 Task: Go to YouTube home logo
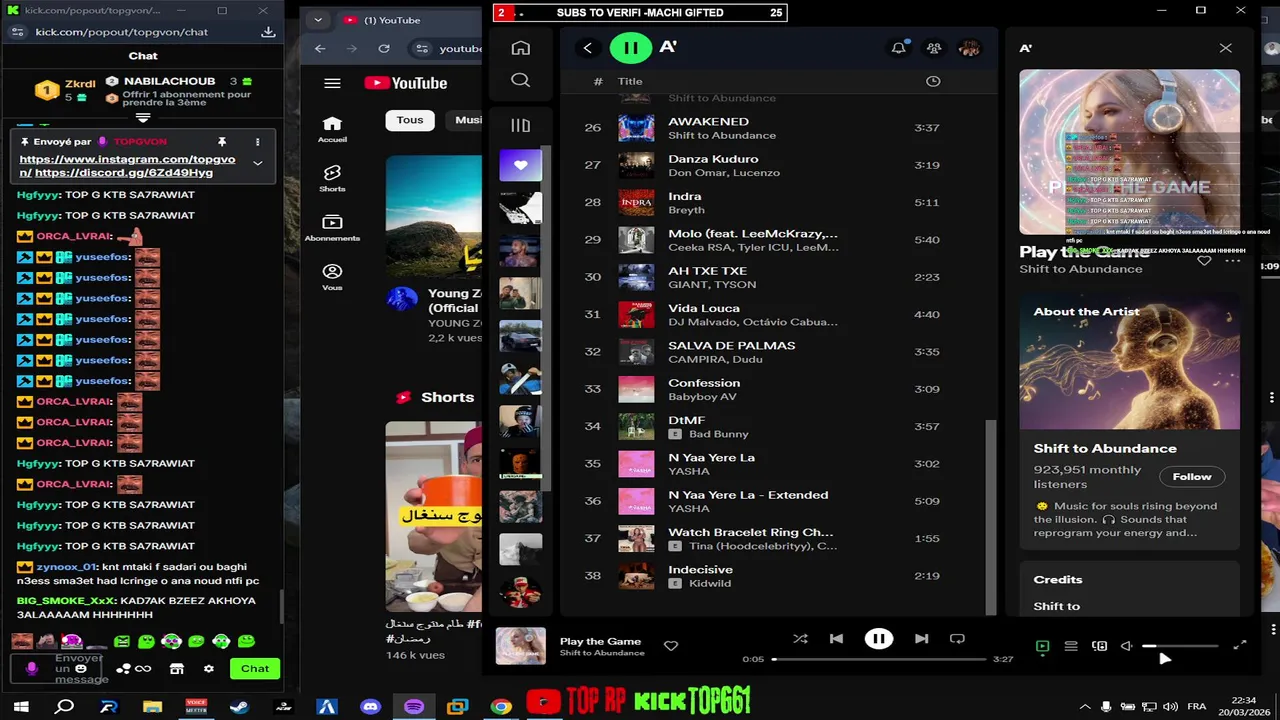click(405, 83)
